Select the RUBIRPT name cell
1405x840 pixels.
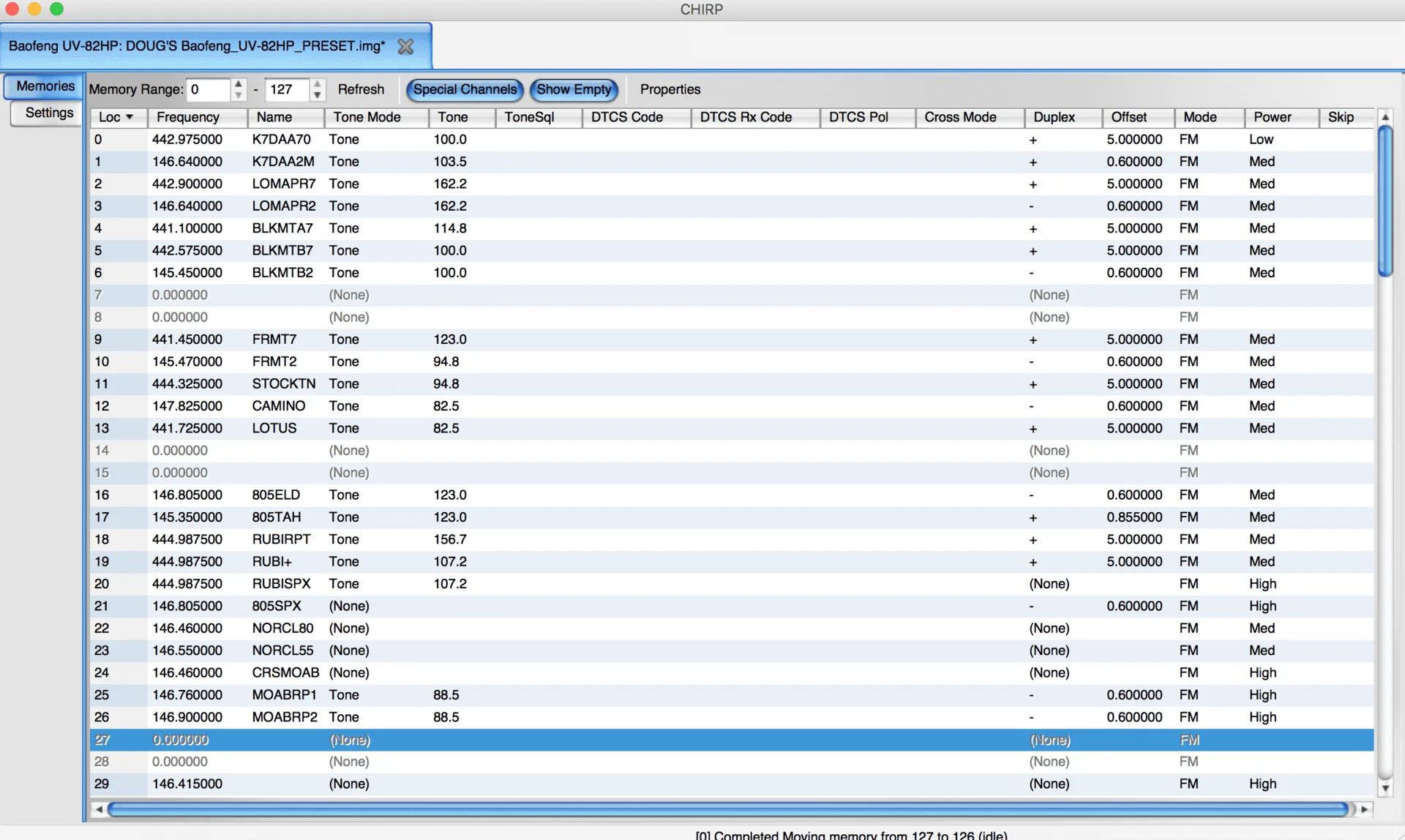point(282,539)
